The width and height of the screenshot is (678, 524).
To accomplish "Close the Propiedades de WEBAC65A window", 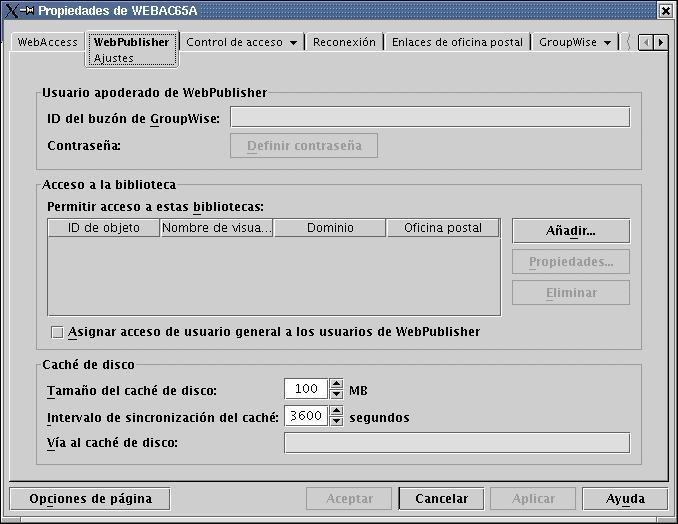I will pos(665,11).
